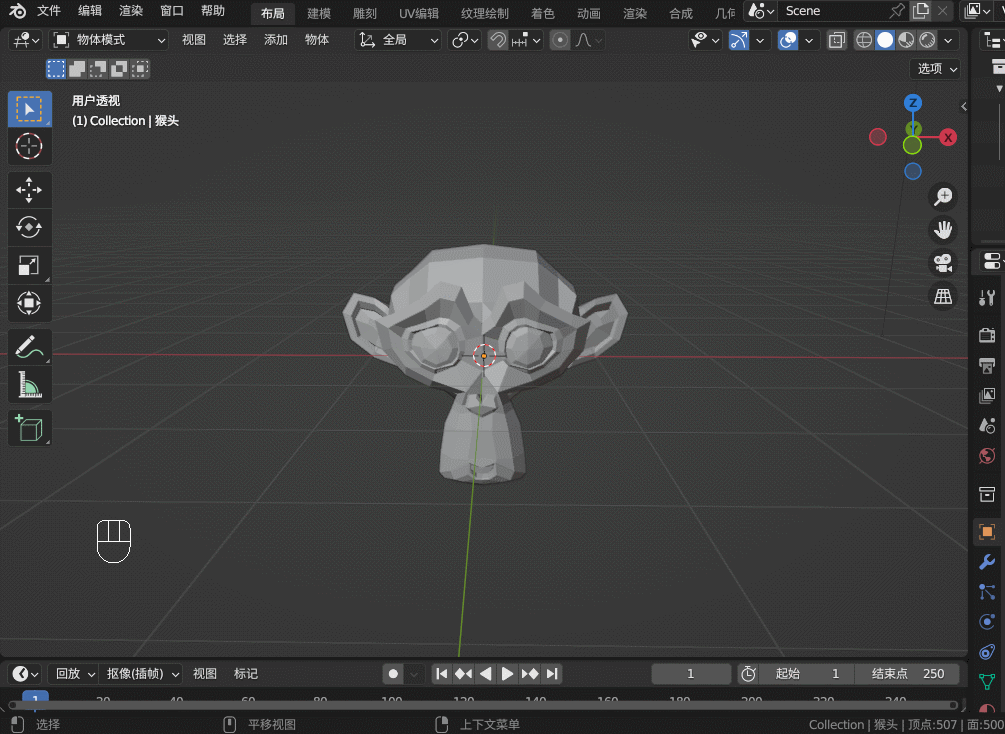Image resolution: width=1005 pixels, height=734 pixels.
Task: Open the Object Data properties tab (green triangle)
Action: coord(987,682)
